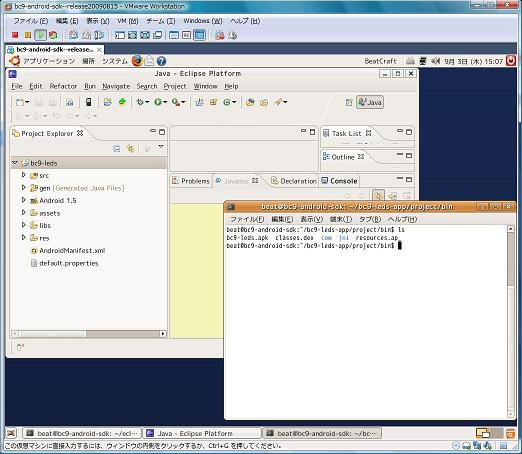Collapse the bc9-leds project node
The image size is (522, 454).
pos(15,163)
